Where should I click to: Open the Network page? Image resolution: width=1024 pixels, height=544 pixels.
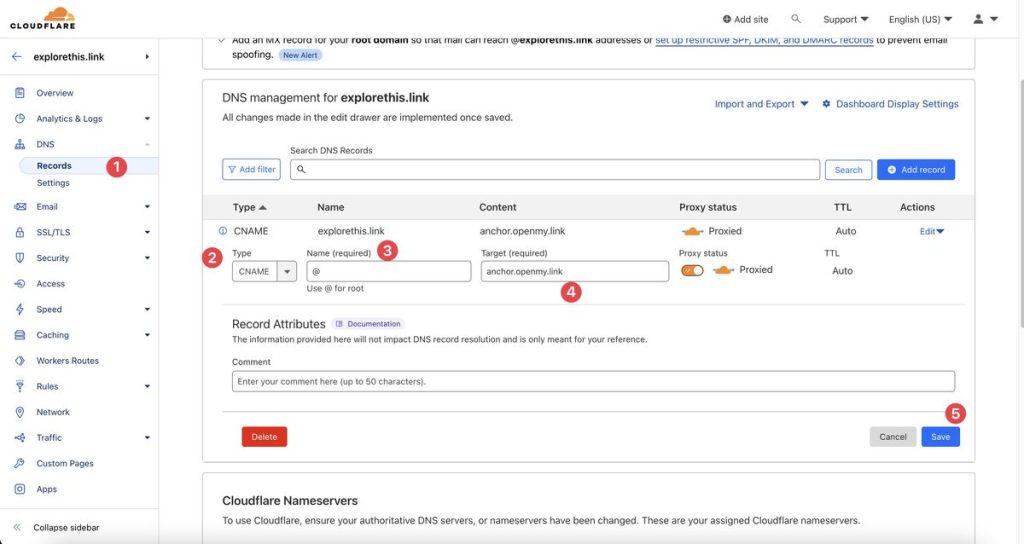point(53,412)
